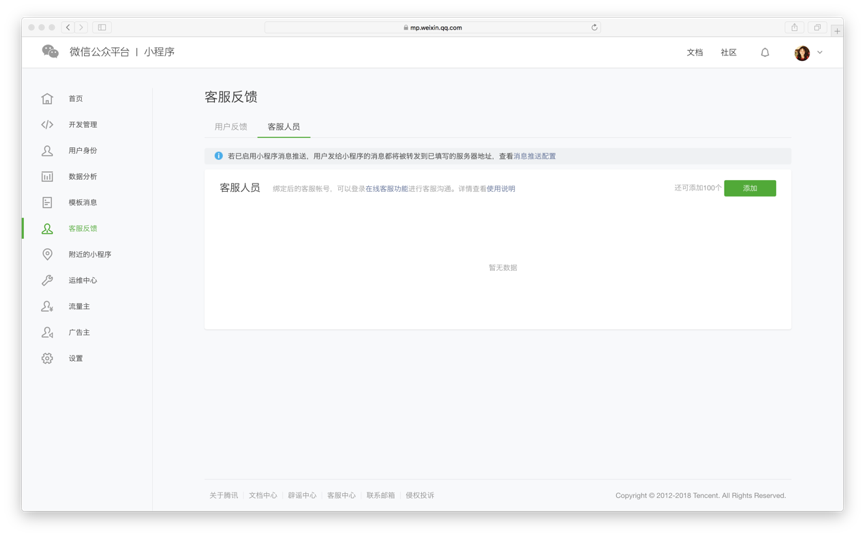Click the gear icon for 设置
Screen dimensions: 864x535
coord(47,358)
